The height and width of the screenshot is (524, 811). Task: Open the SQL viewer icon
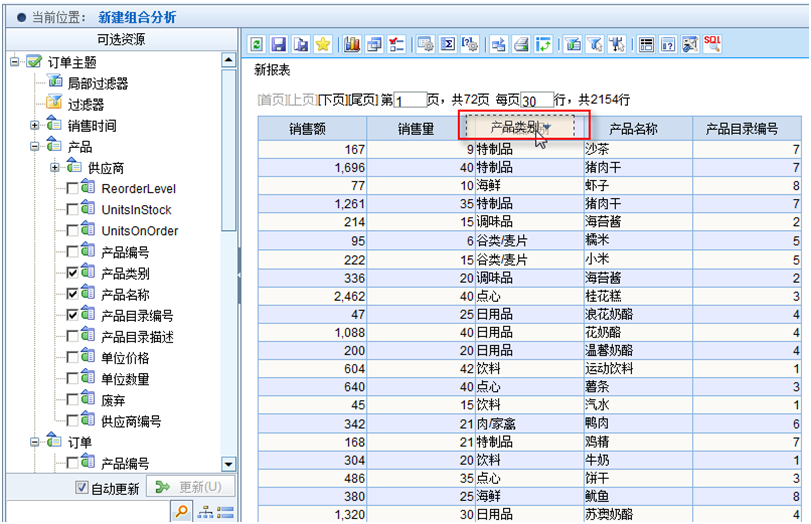[712, 44]
